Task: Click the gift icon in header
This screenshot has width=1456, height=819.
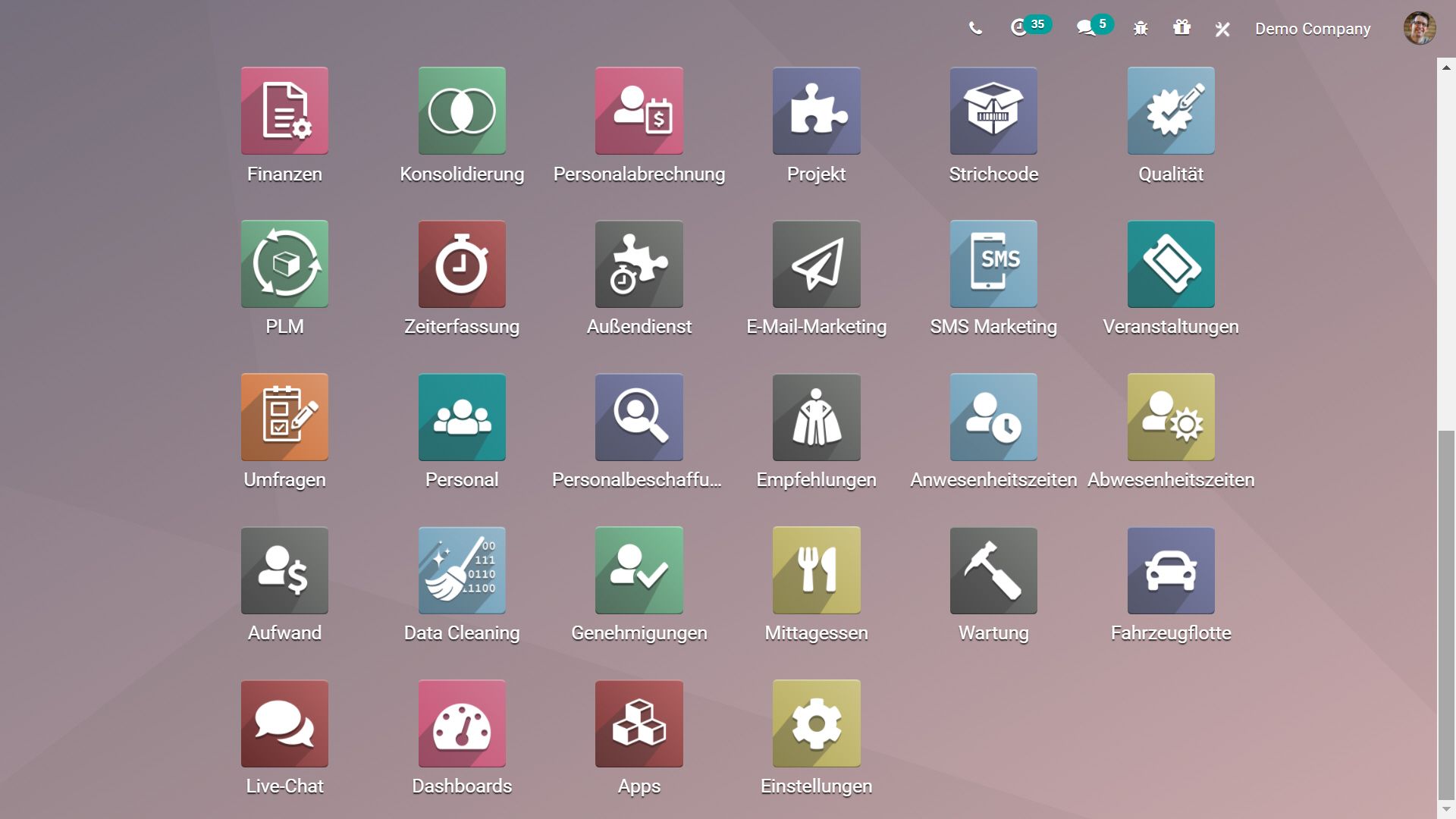Action: click(1181, 28)
